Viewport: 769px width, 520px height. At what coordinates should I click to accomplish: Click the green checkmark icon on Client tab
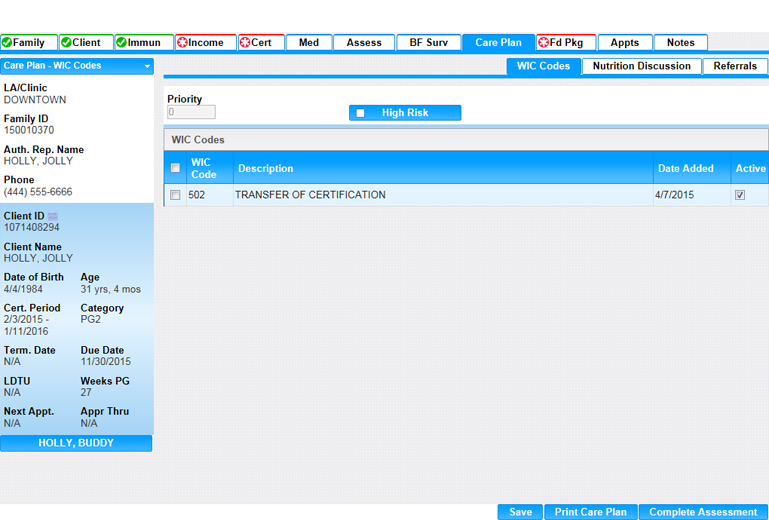[65, 43]
